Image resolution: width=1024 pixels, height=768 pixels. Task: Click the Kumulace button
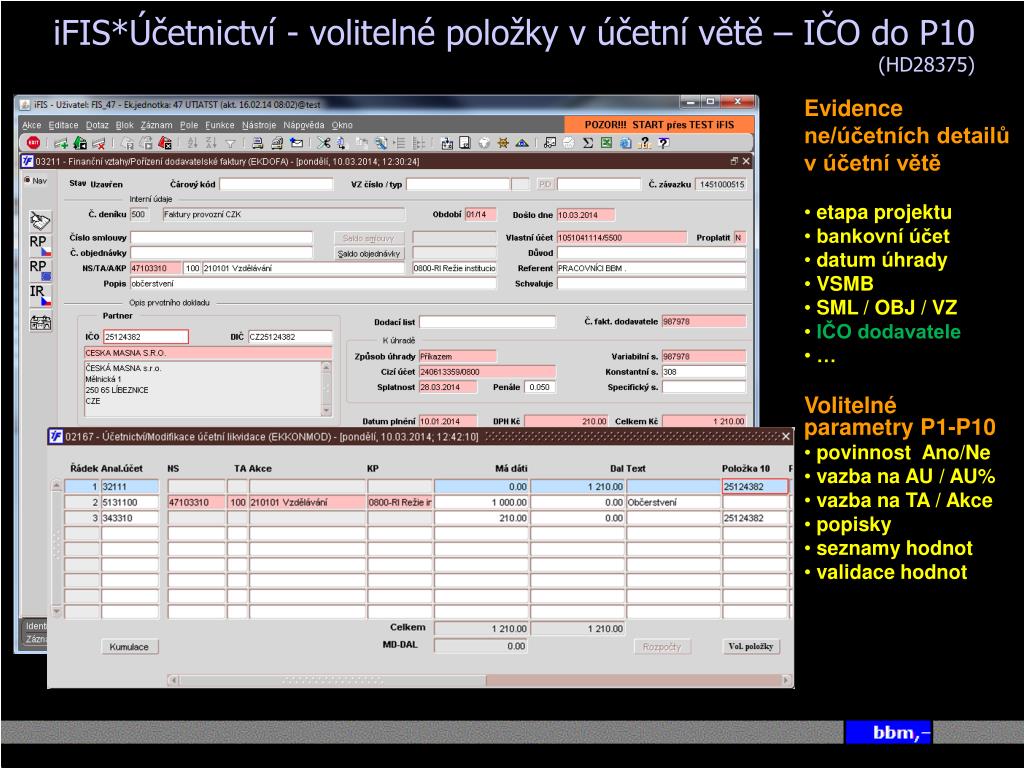(129, 647)
